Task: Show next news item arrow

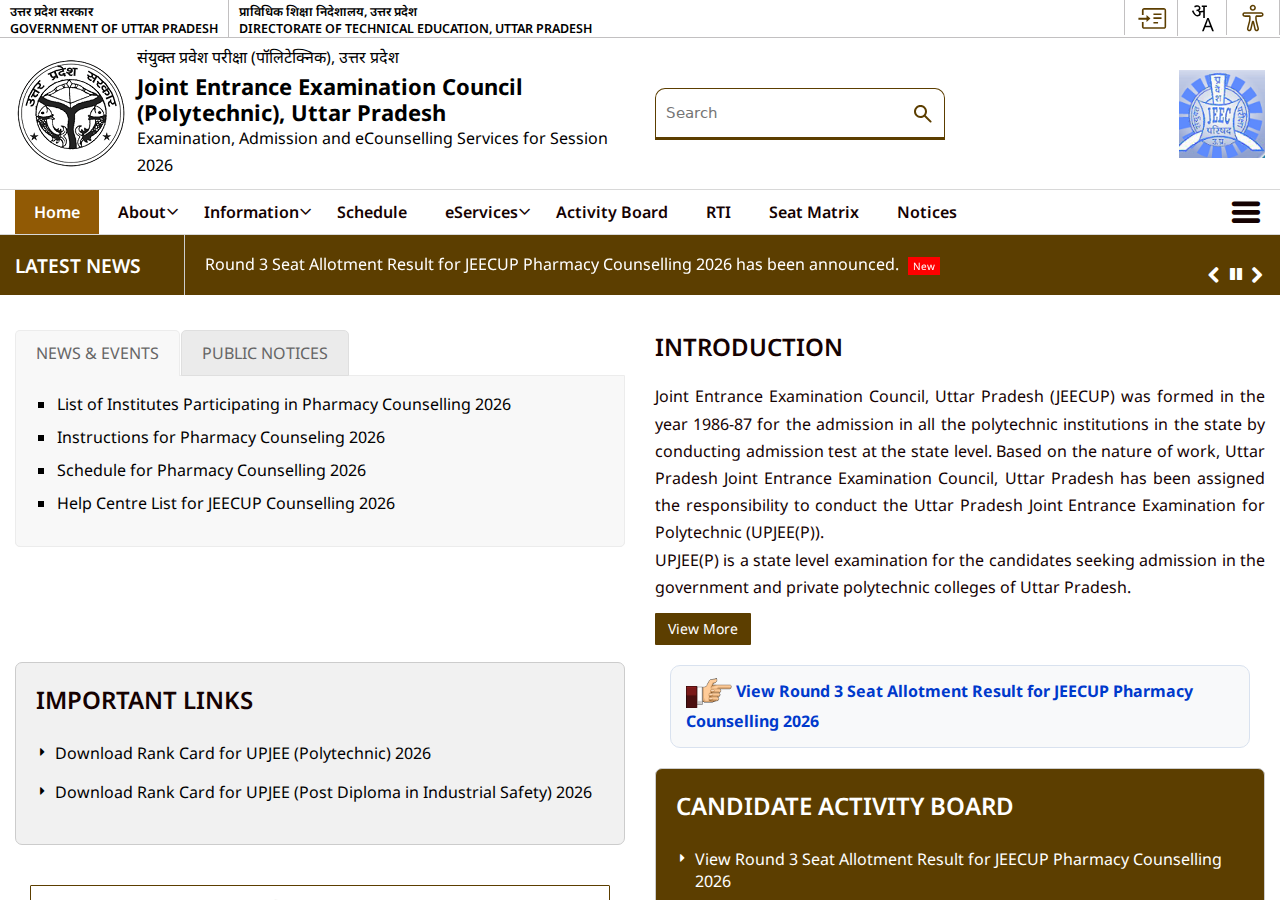Action: coord(1257,275)
